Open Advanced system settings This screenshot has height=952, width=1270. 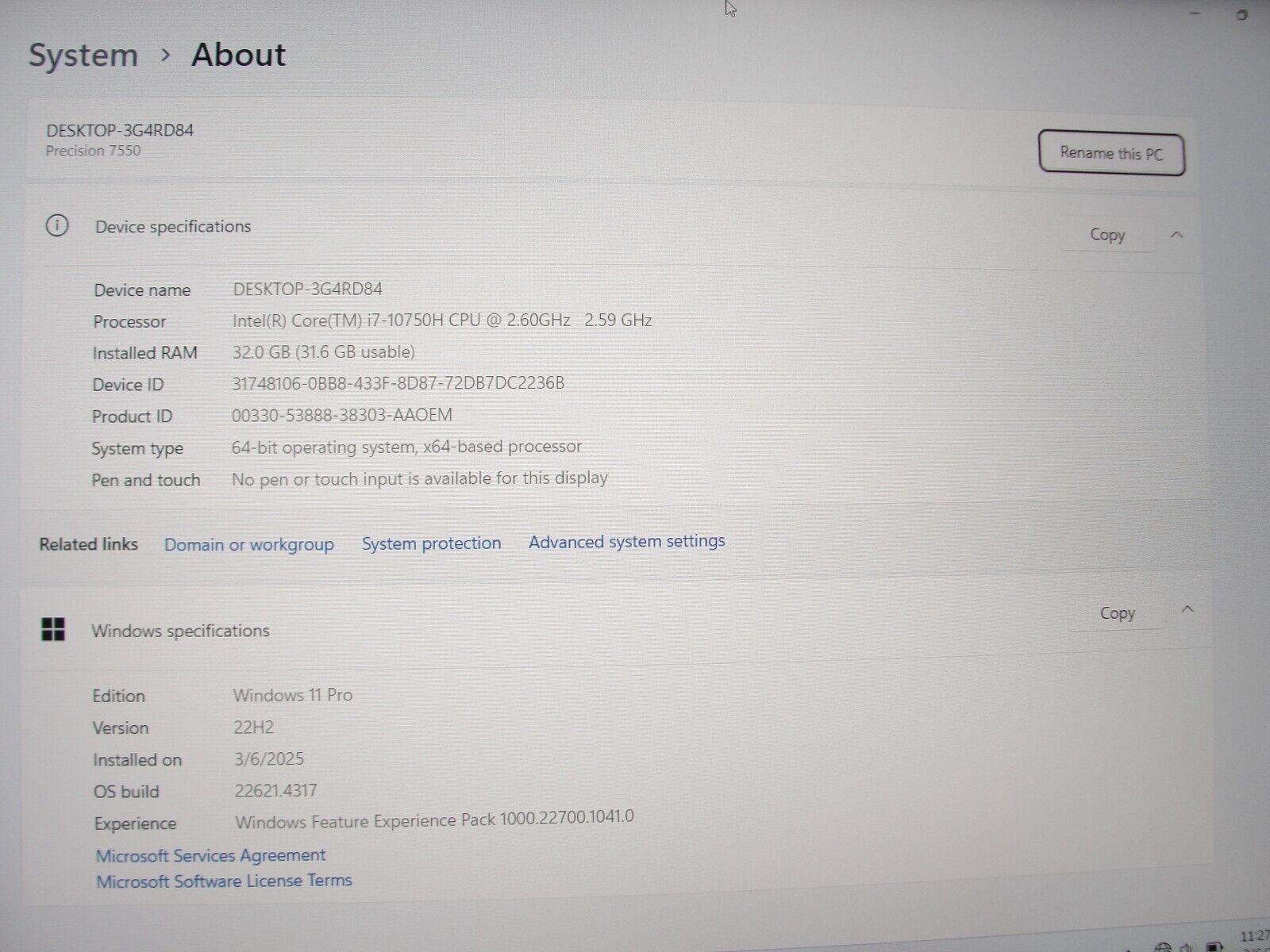pos(627,542)
